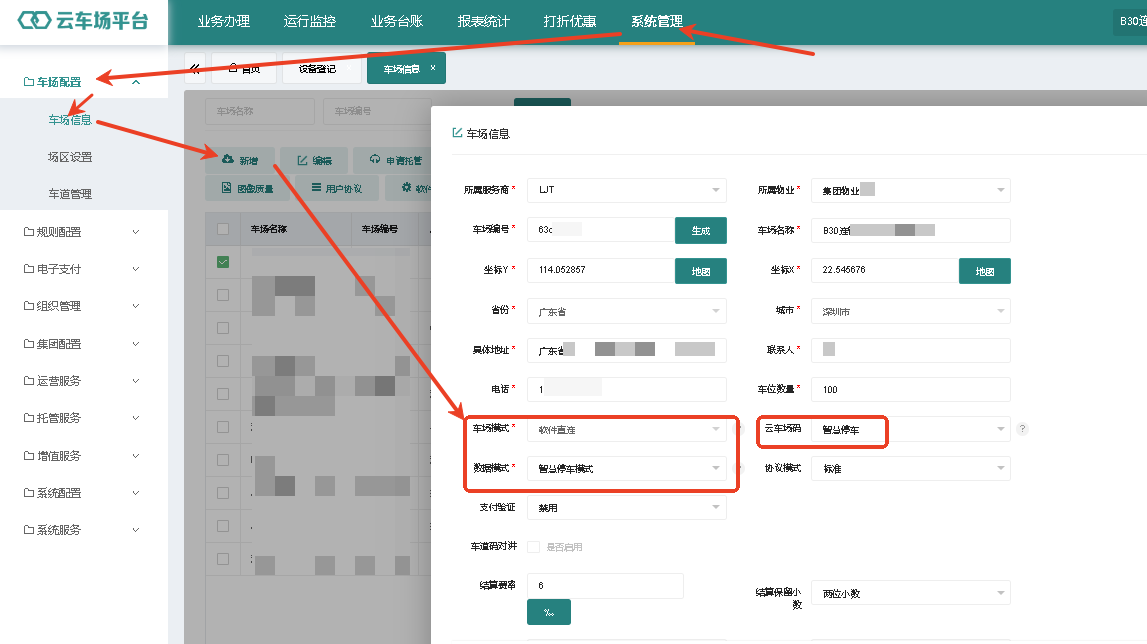
Task: Click the 系统服务 folder icon
Action: coord(29,529)
